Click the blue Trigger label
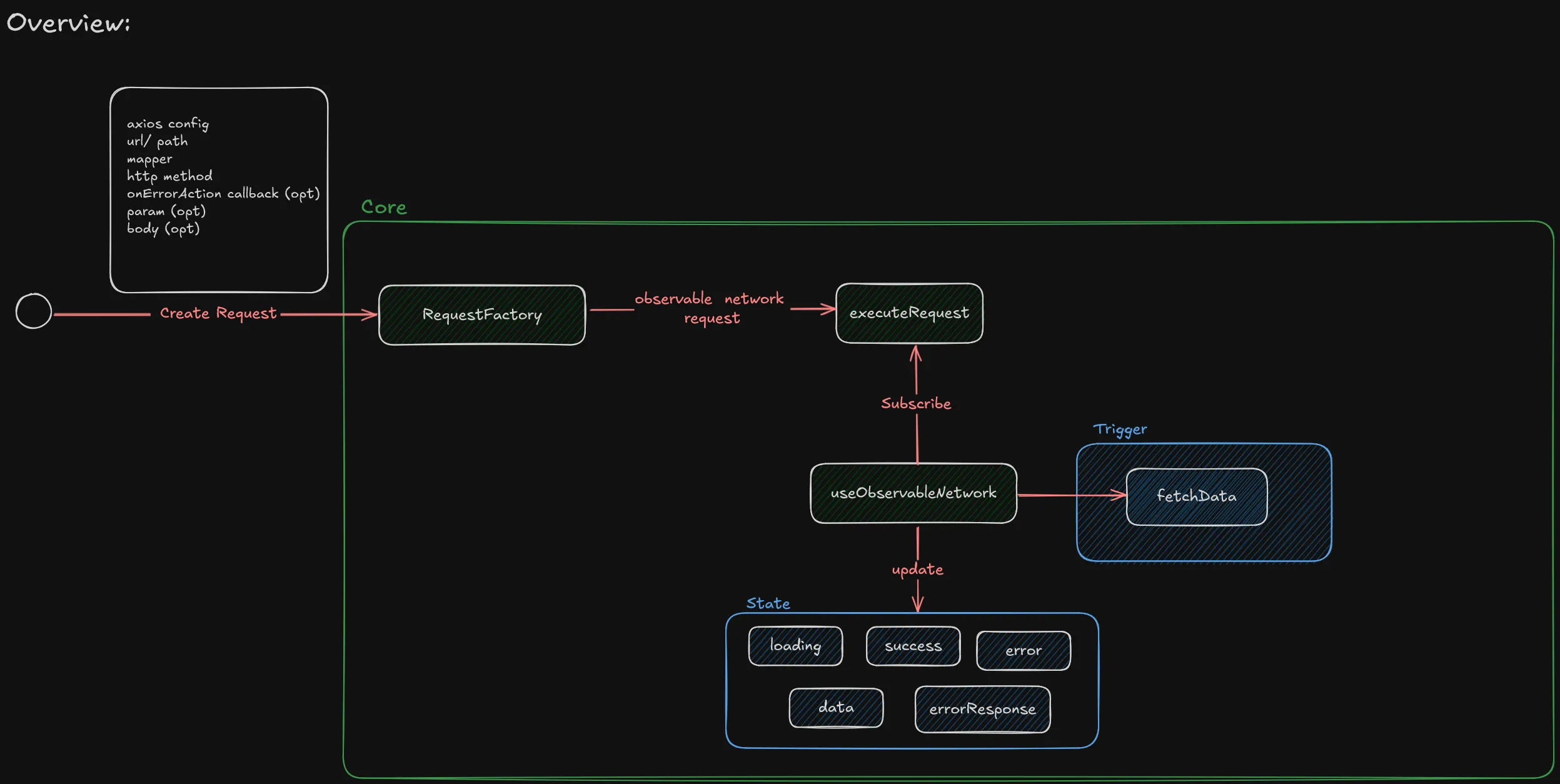Image resolution: width=1560 pixels, height=784 pixels. (1120, 430)
